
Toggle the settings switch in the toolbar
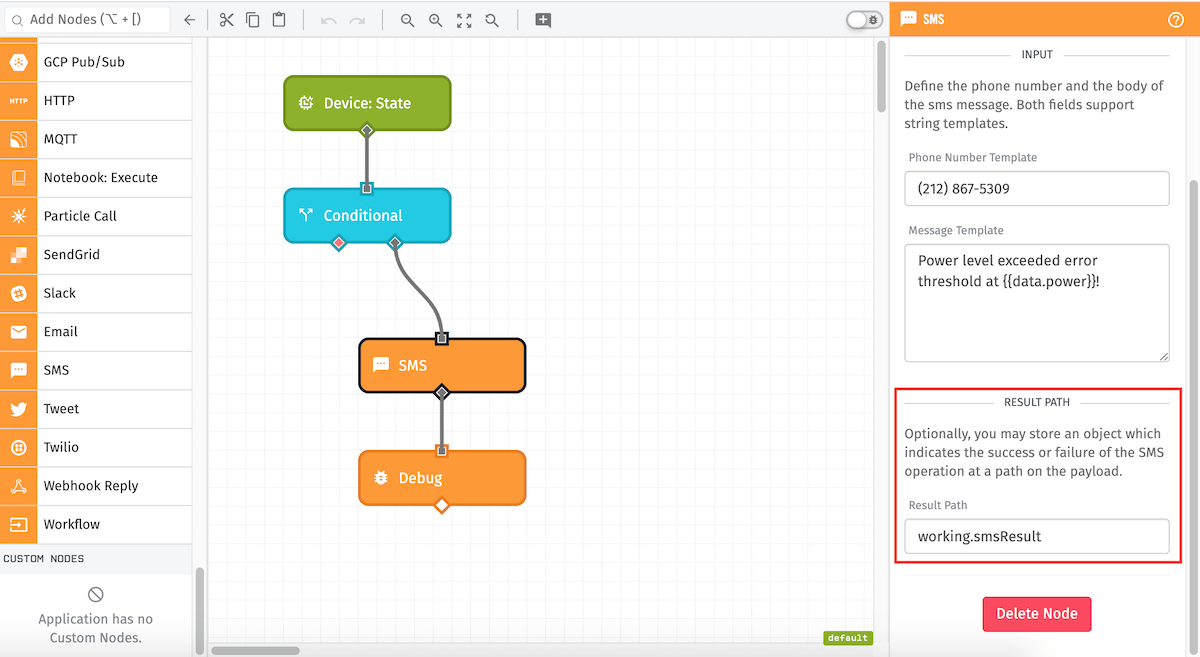864,19
